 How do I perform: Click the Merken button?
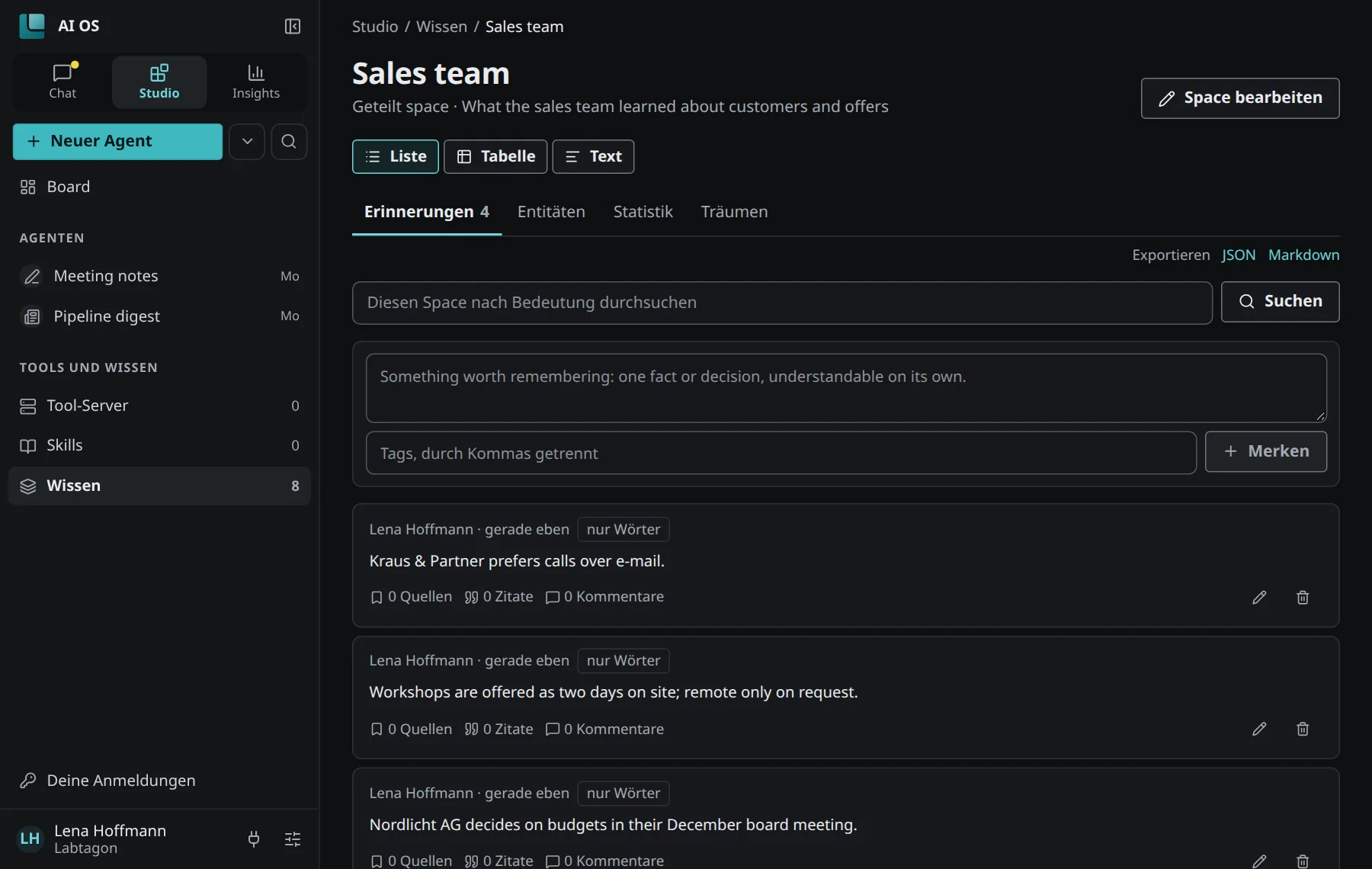[1266, 451]
